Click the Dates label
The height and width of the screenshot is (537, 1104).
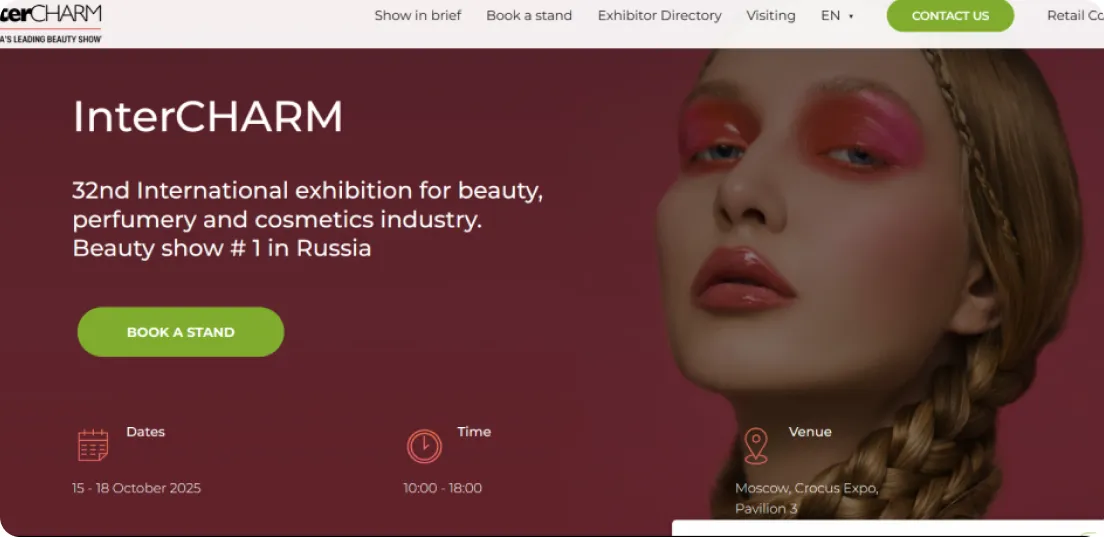(x=145, y=431)
